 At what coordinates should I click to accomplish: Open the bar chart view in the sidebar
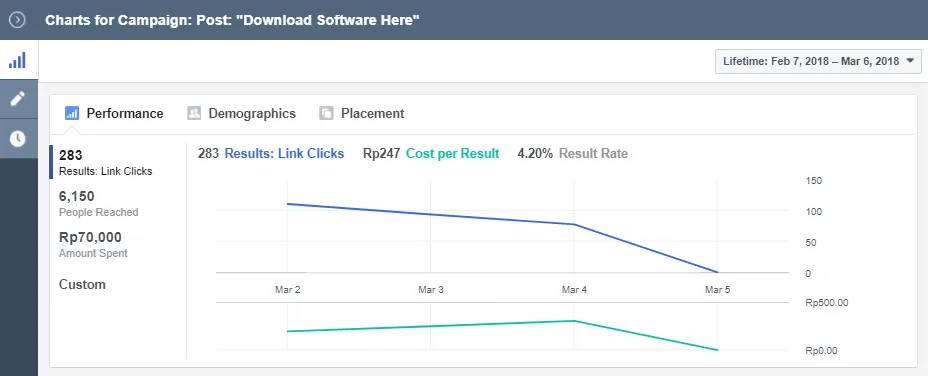pyautogui.click(x=18, y=60)
